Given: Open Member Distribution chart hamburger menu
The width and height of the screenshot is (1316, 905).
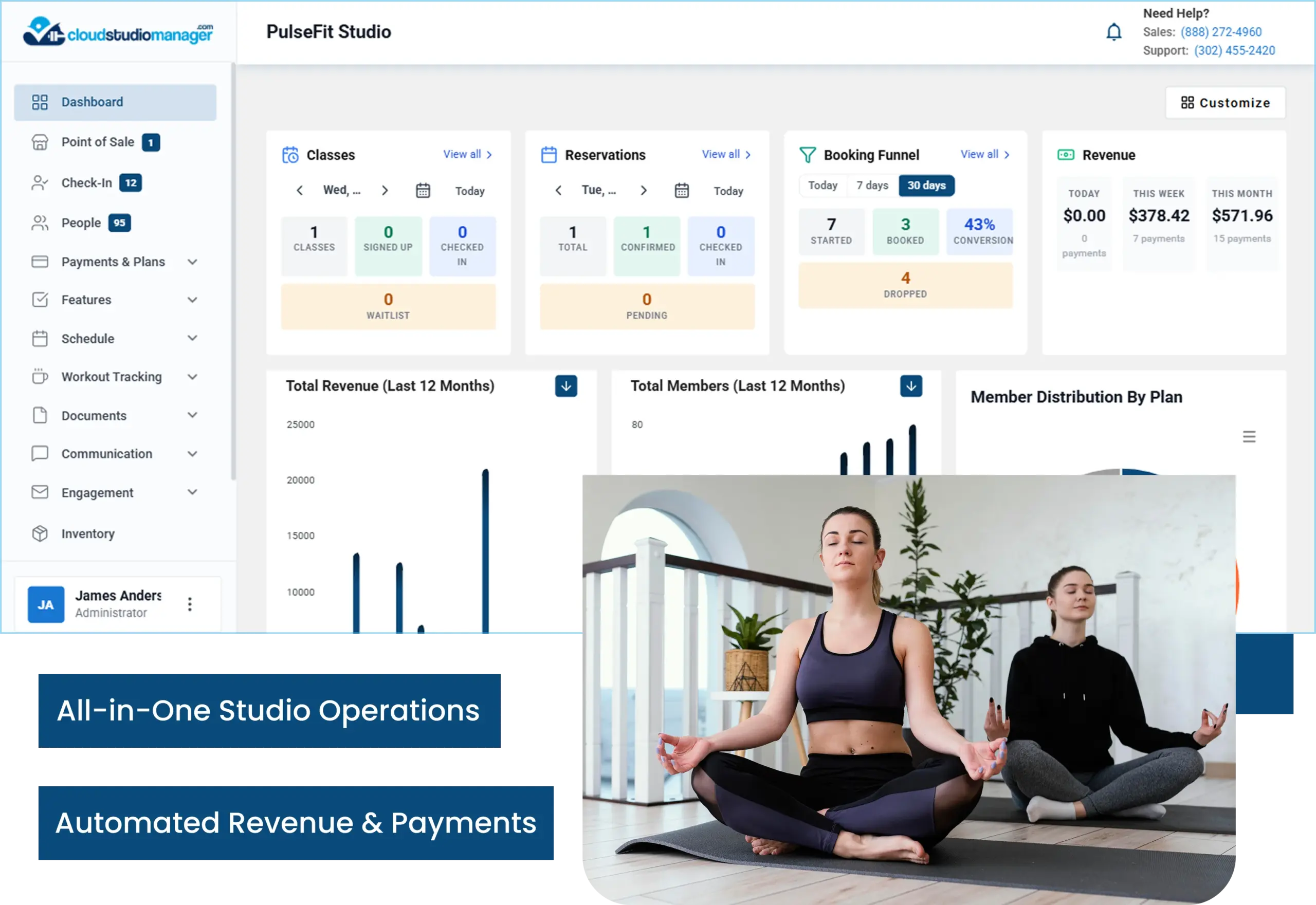Looking at the screenshot, I should tap(1249, 437).
